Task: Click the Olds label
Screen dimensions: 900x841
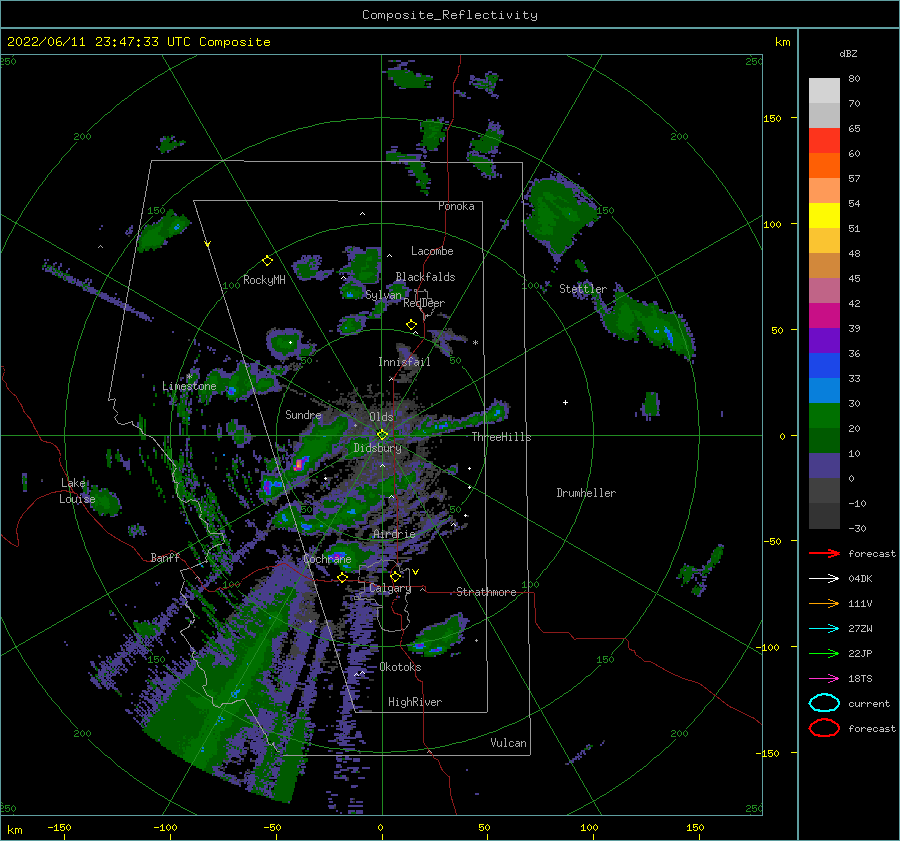Action: (381, 417)
